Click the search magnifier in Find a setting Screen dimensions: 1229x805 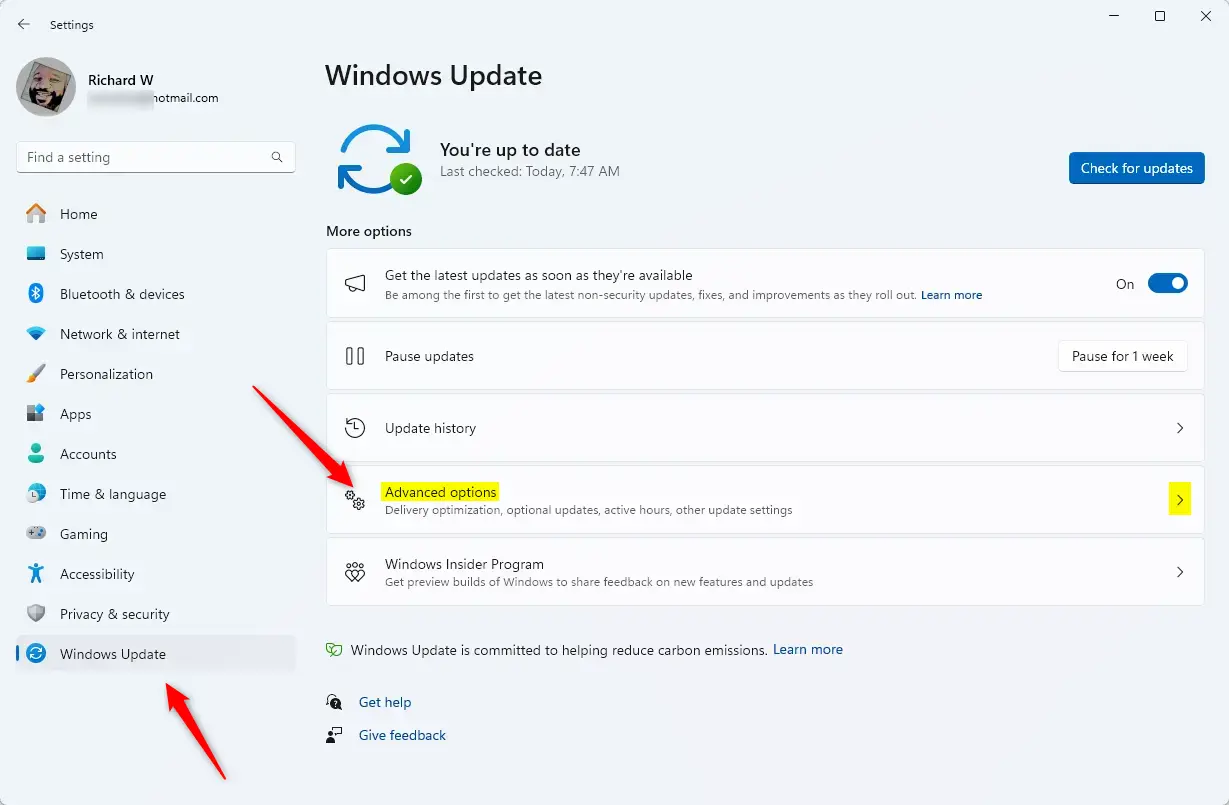(x=276, y=157)
